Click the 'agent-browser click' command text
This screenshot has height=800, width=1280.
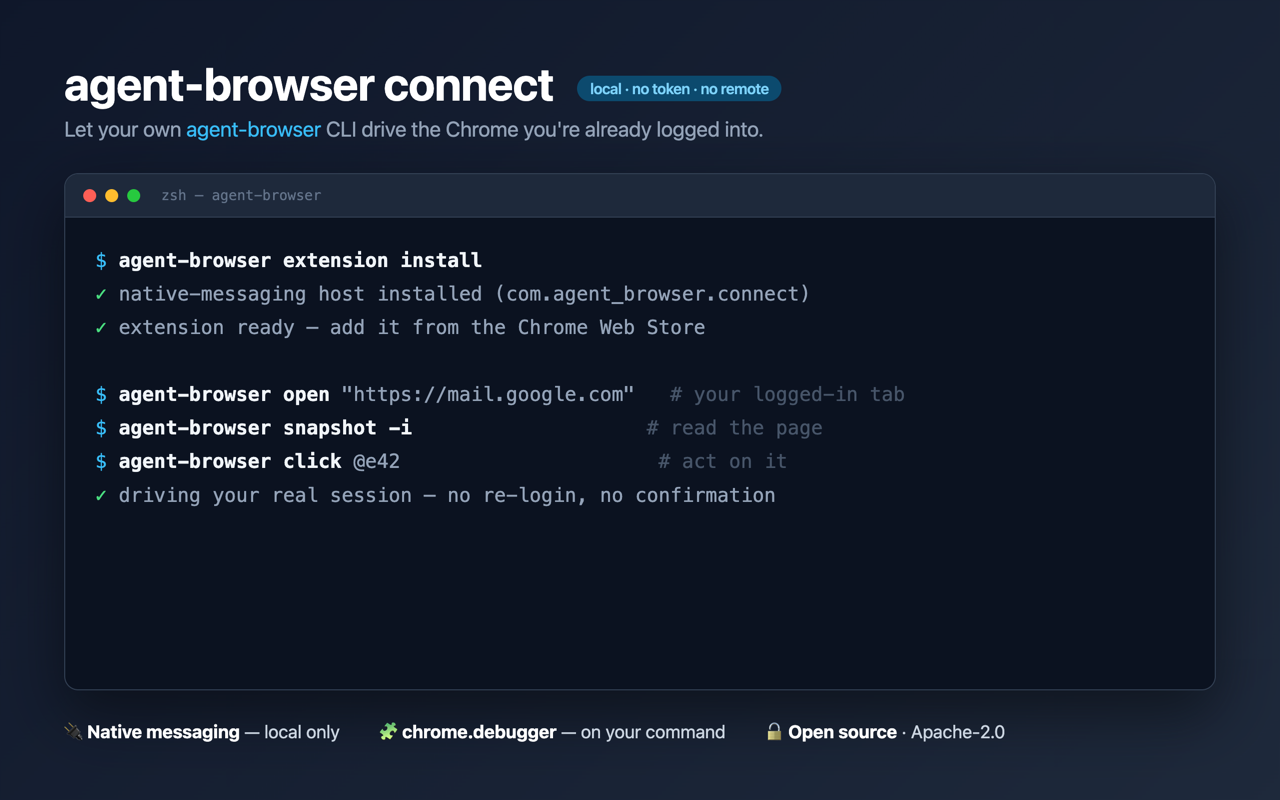coord(230,461)
